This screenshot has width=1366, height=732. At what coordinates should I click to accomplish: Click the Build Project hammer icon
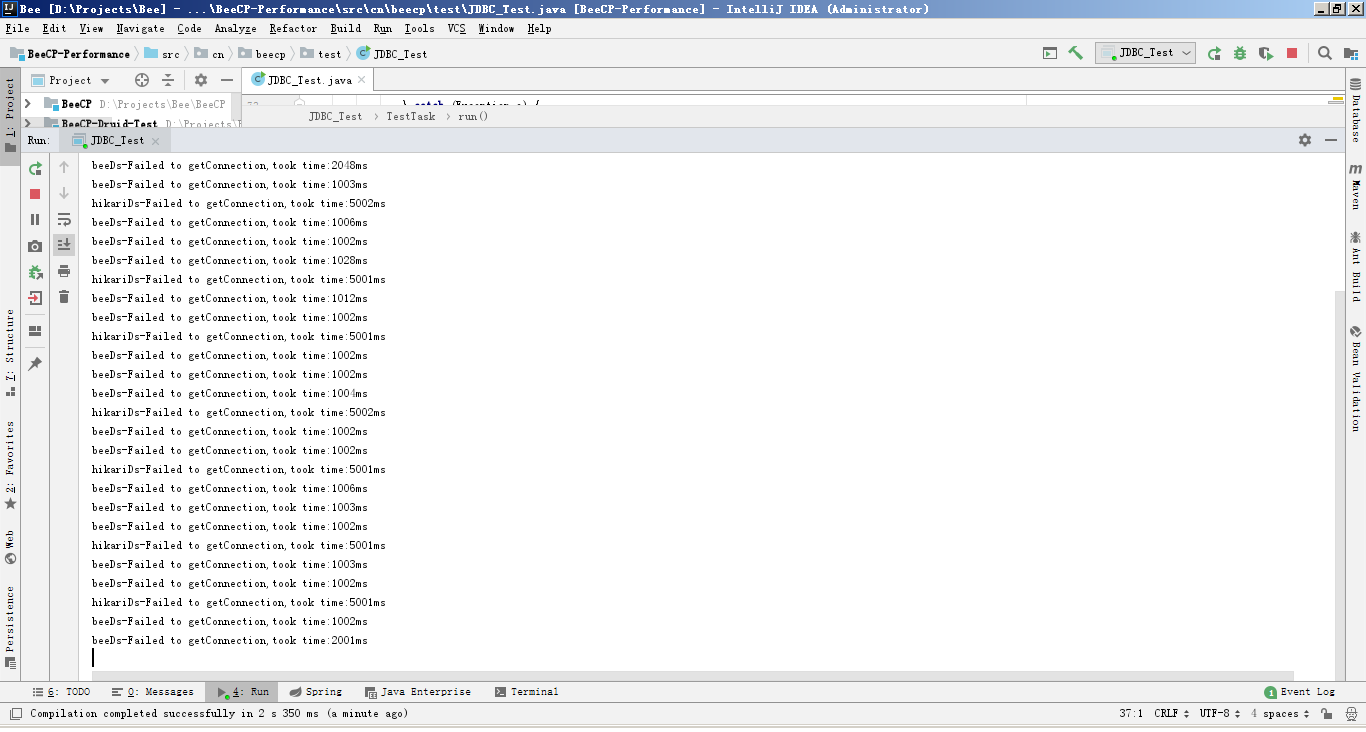pyautogui.click(x=1076, y=54)
